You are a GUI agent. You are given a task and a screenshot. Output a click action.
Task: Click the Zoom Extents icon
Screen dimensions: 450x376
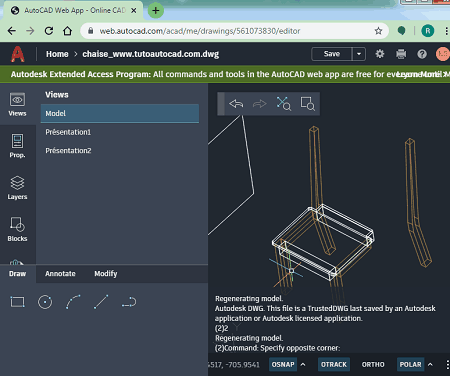coord(284,104)
